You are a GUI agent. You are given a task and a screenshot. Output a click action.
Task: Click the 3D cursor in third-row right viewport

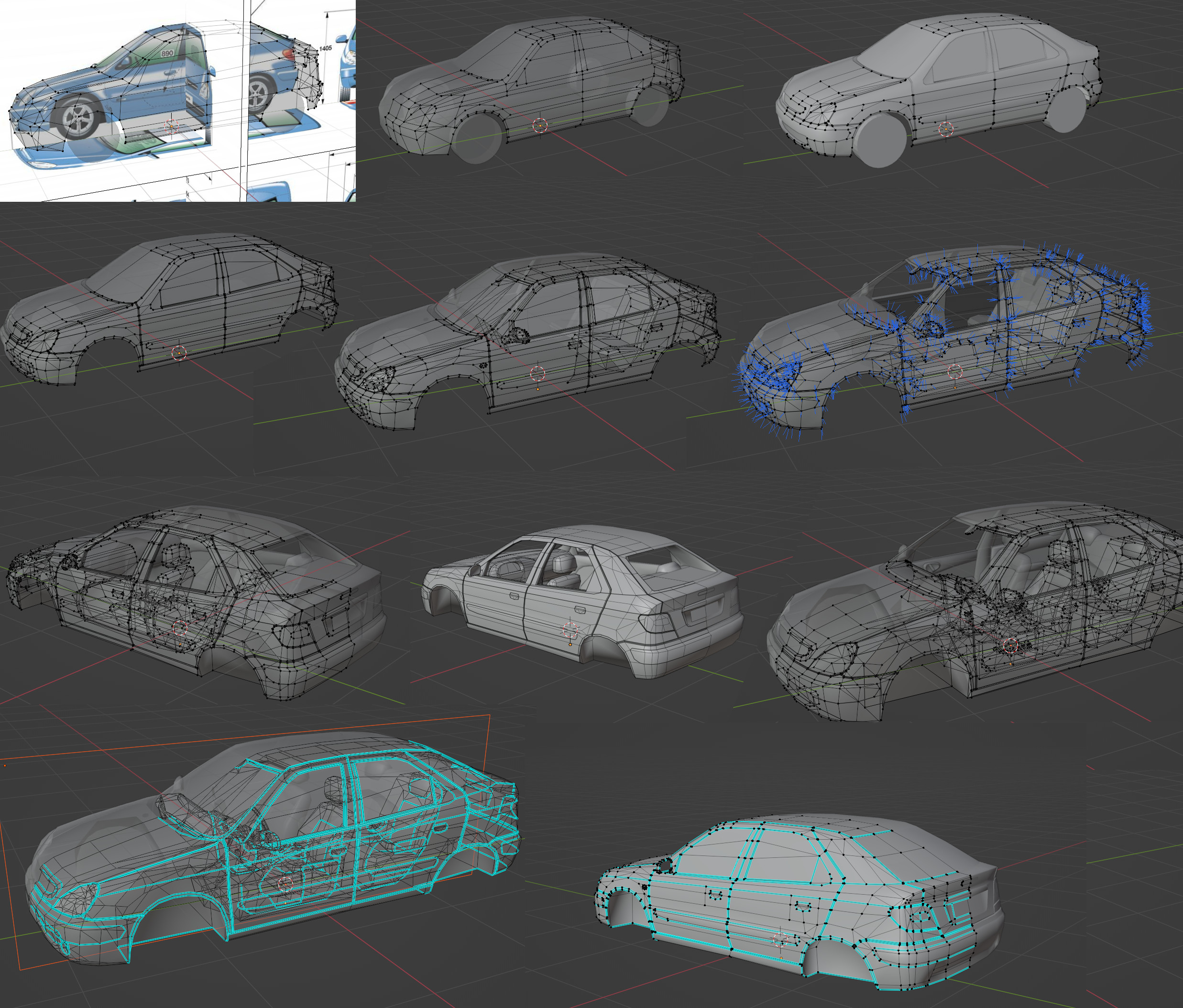point(1010,646)
